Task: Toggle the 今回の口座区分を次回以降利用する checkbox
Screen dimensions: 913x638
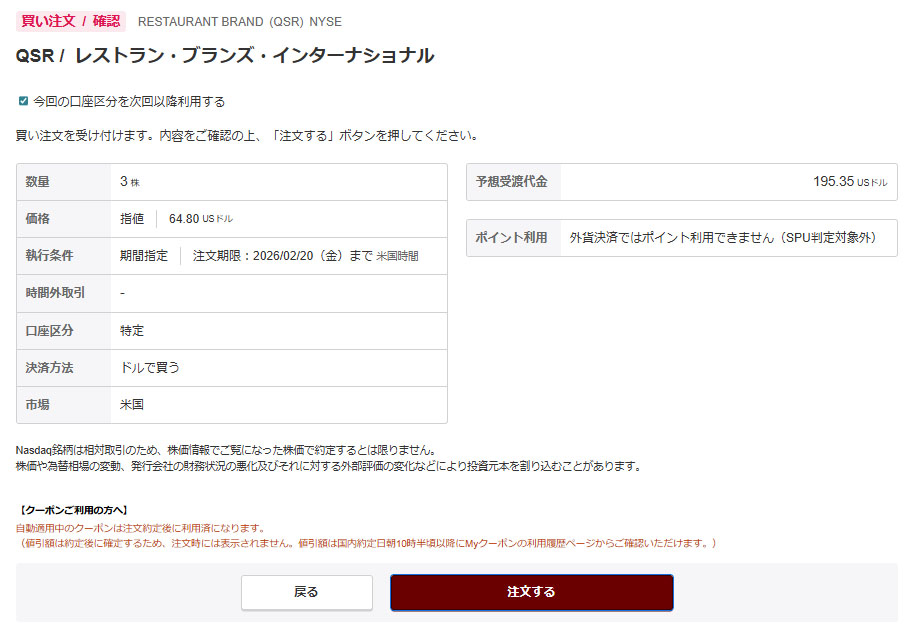Action: click(x=24, y=101)
